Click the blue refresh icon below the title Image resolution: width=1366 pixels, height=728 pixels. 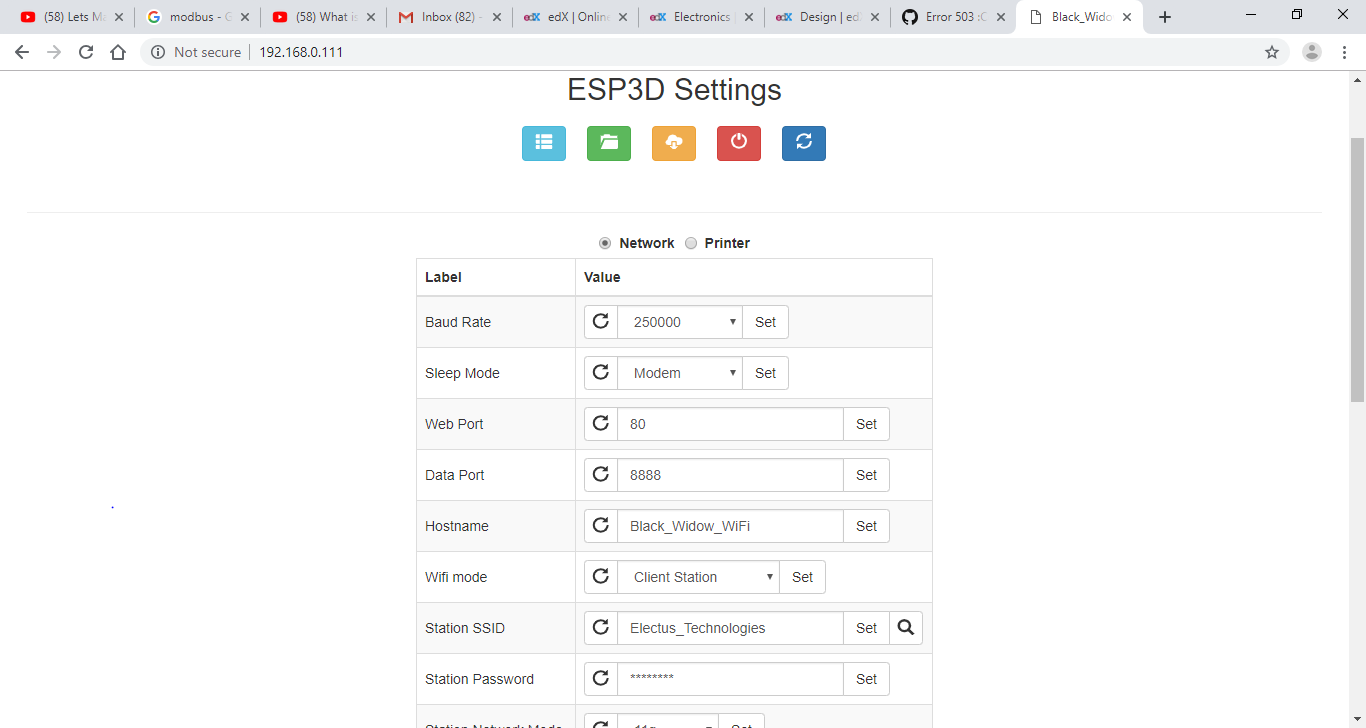[803, 143]
